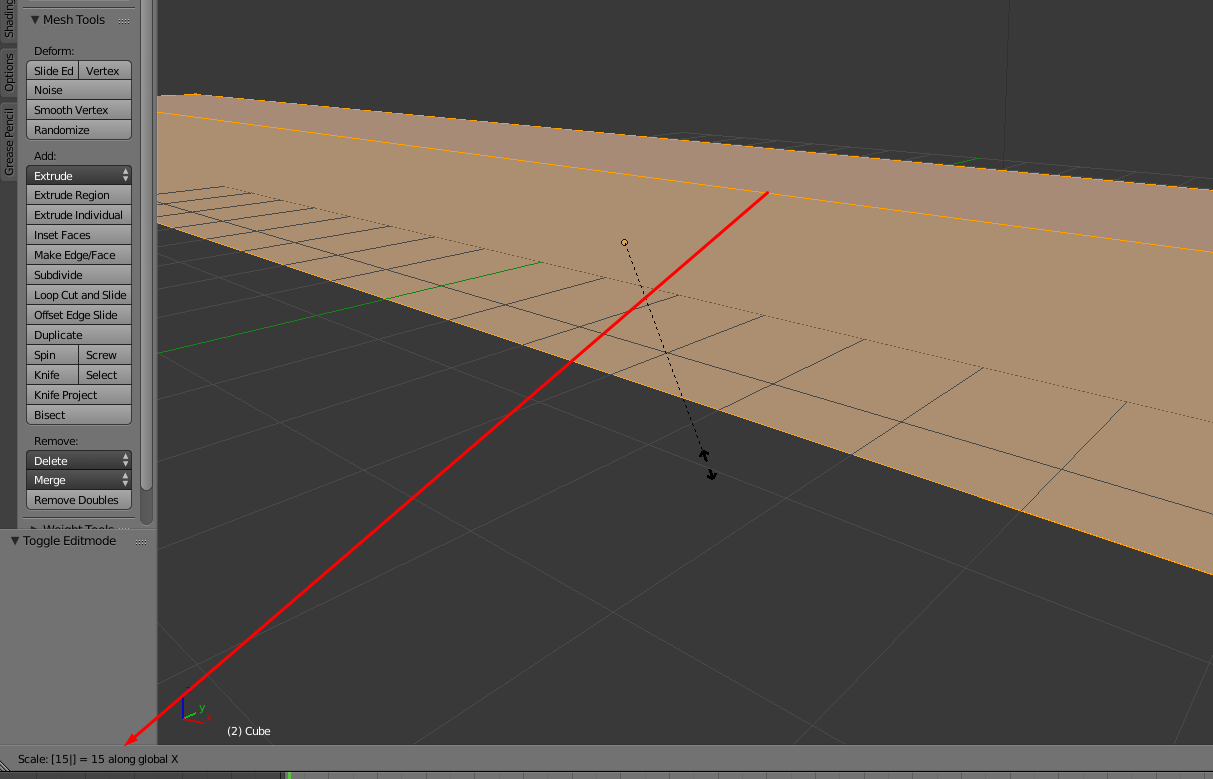Run Smooth Vertex

pos(79,110)
